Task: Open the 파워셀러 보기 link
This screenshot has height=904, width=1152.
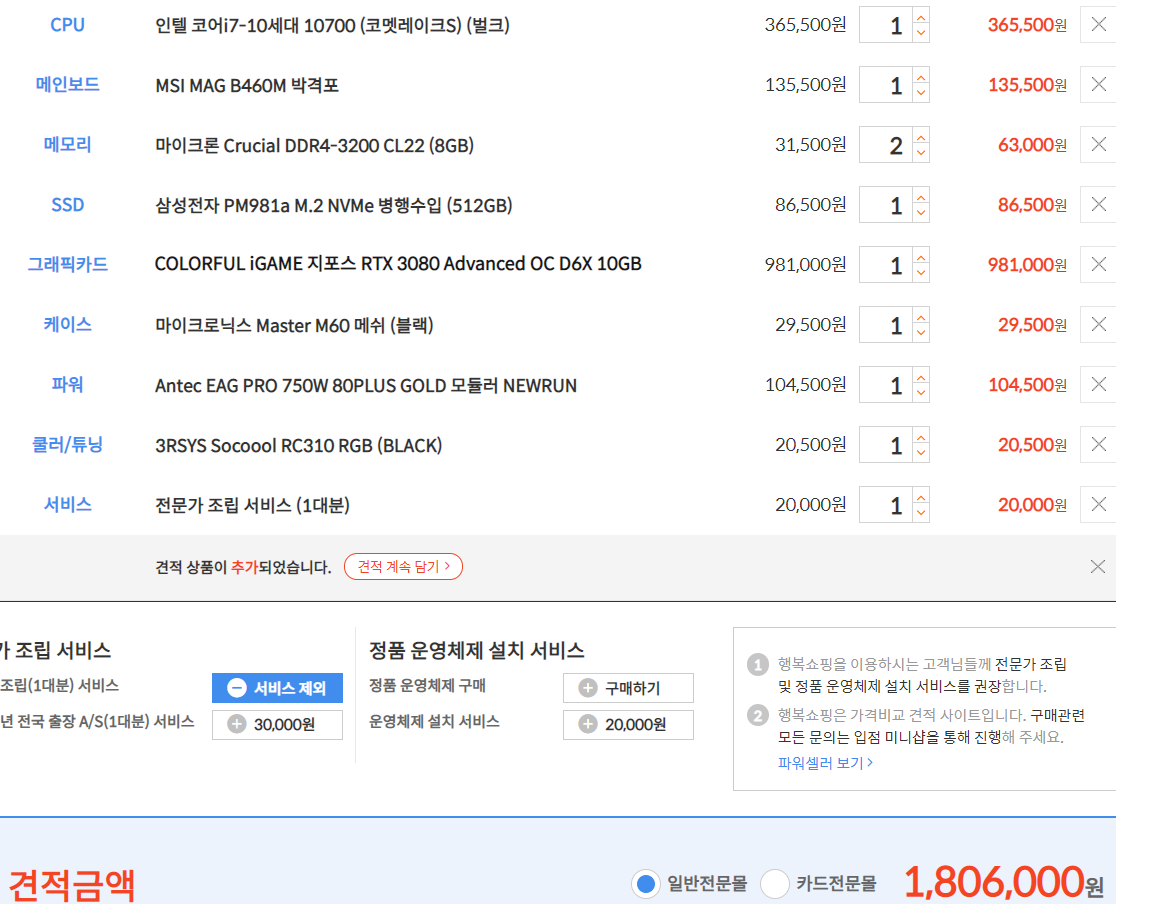Action: pos(825,764)
